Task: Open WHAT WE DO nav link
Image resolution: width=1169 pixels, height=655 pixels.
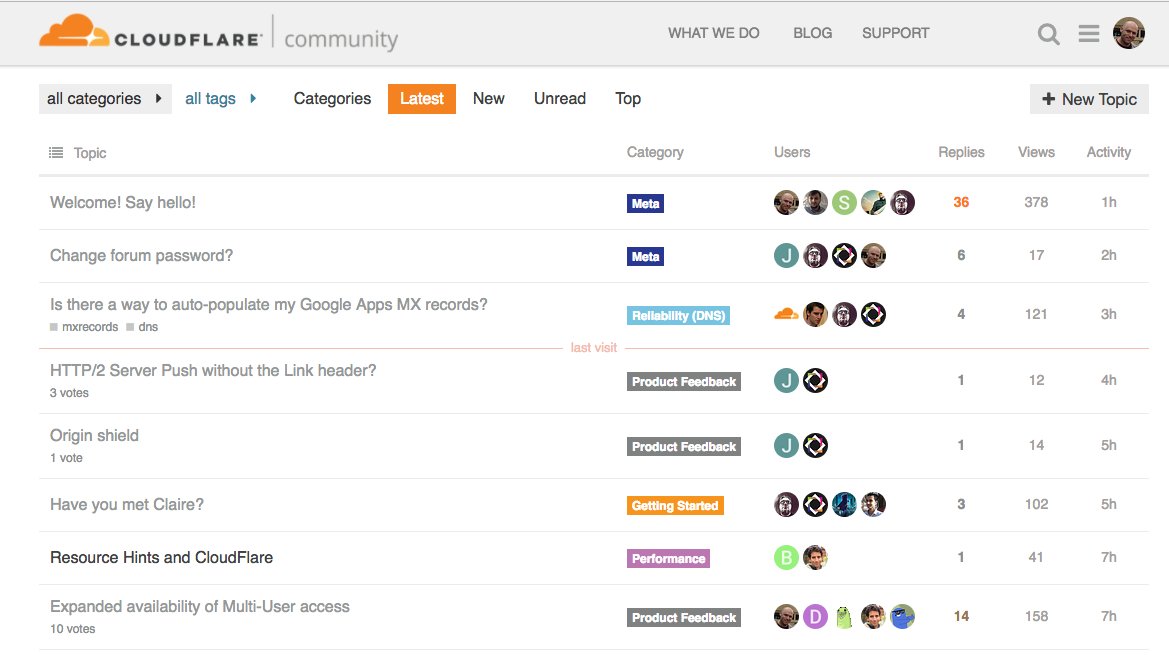Action: coord(713,33)
